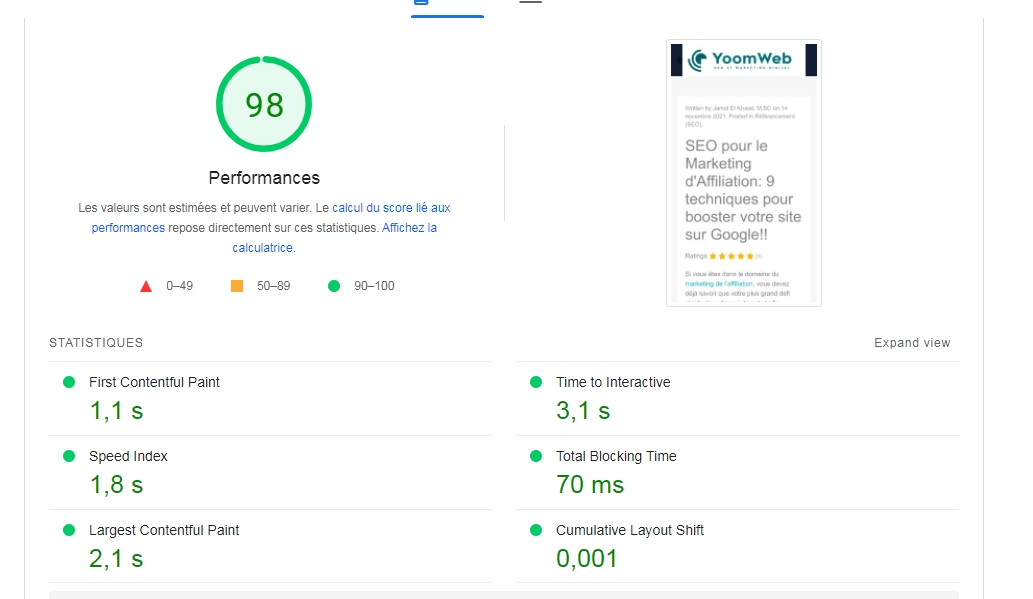The width and height of the screenshot is (1033, 599).
Task: Click the YoomWeb logo in the page preview
Action: (743, 59)
